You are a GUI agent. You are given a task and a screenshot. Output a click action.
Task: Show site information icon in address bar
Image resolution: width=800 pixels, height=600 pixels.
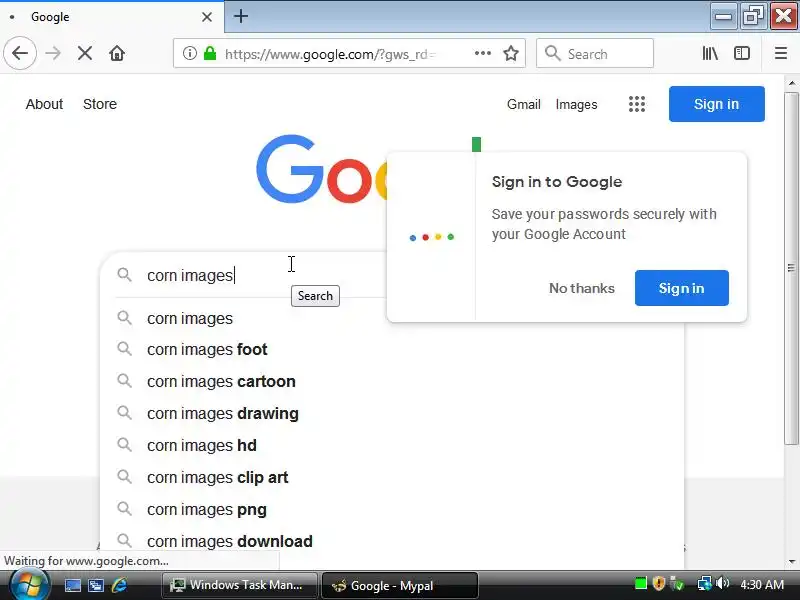[190, 53]
